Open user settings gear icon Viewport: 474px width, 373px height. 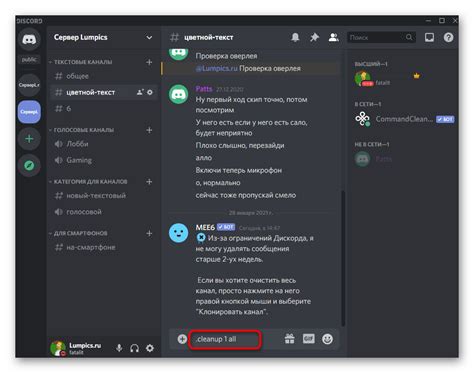150,348
